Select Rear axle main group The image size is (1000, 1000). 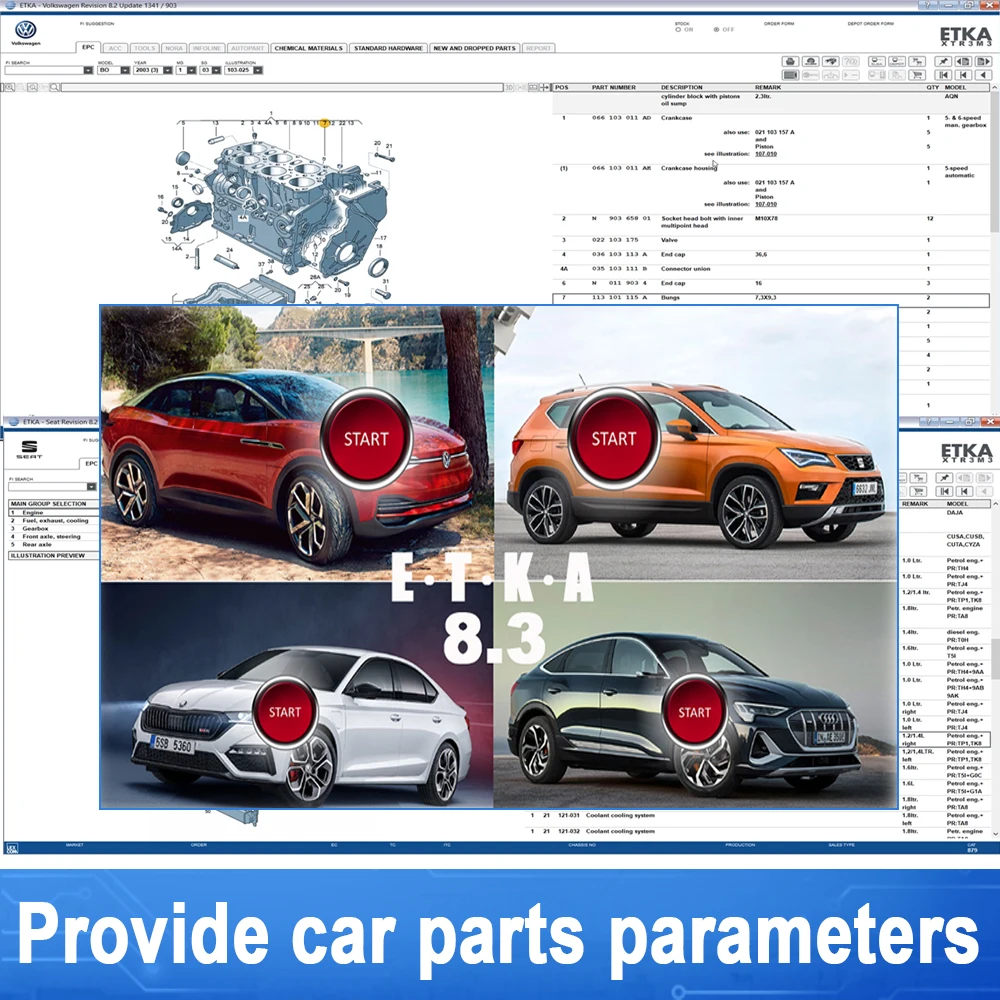(53, 545)
